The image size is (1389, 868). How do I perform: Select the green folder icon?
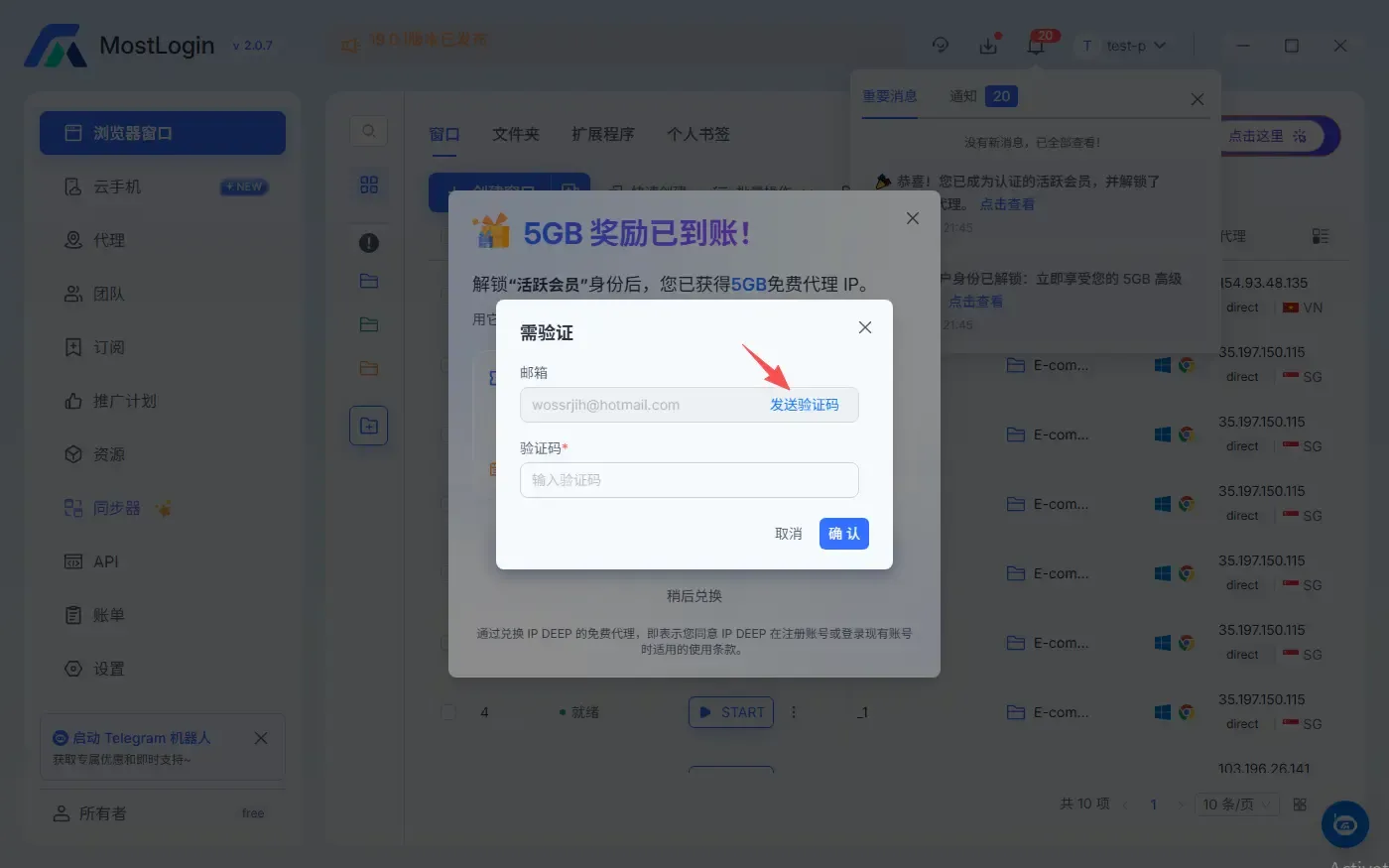(x=369, y=324)
